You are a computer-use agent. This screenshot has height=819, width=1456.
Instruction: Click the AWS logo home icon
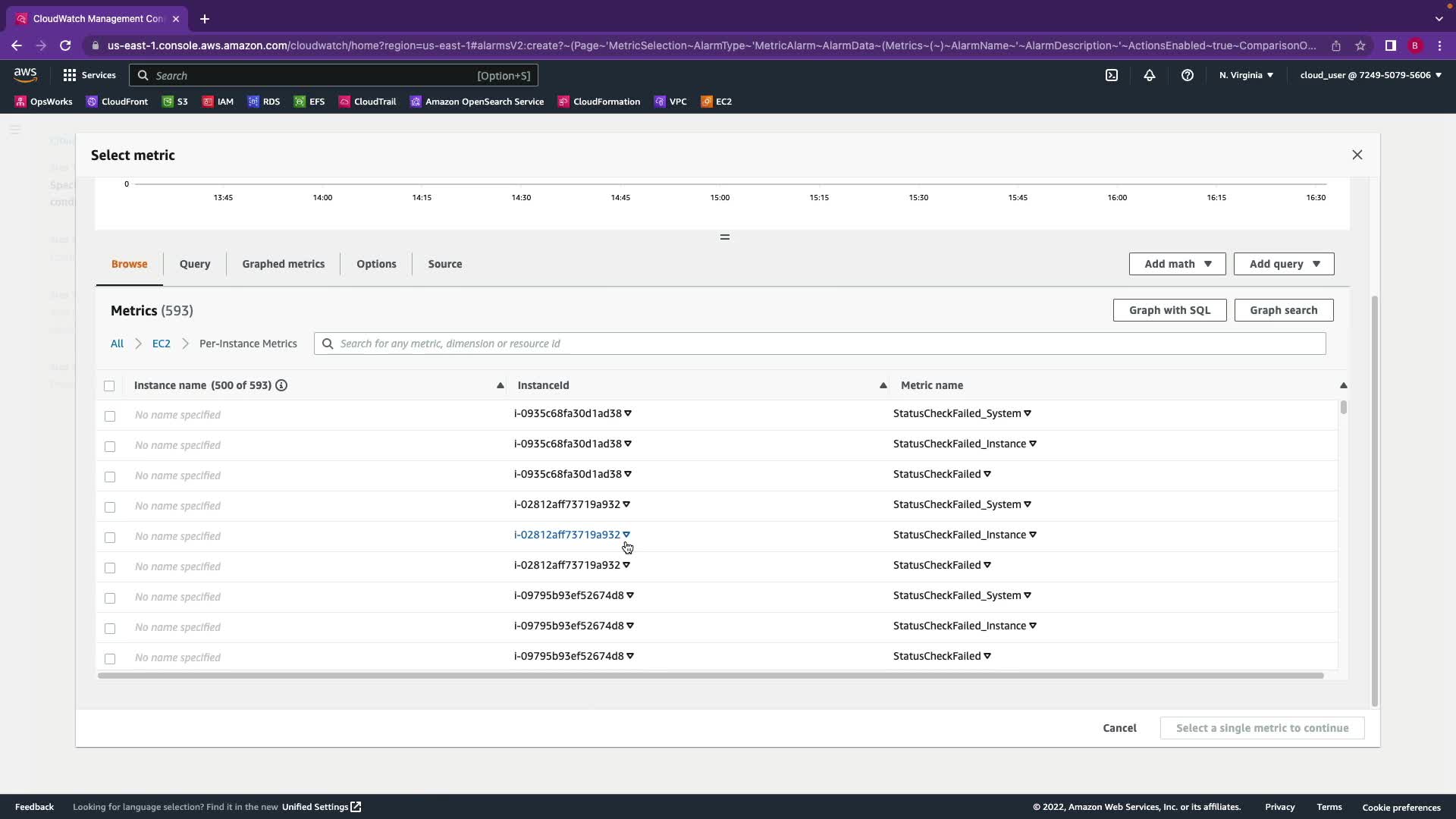click(x=25, y=74)
